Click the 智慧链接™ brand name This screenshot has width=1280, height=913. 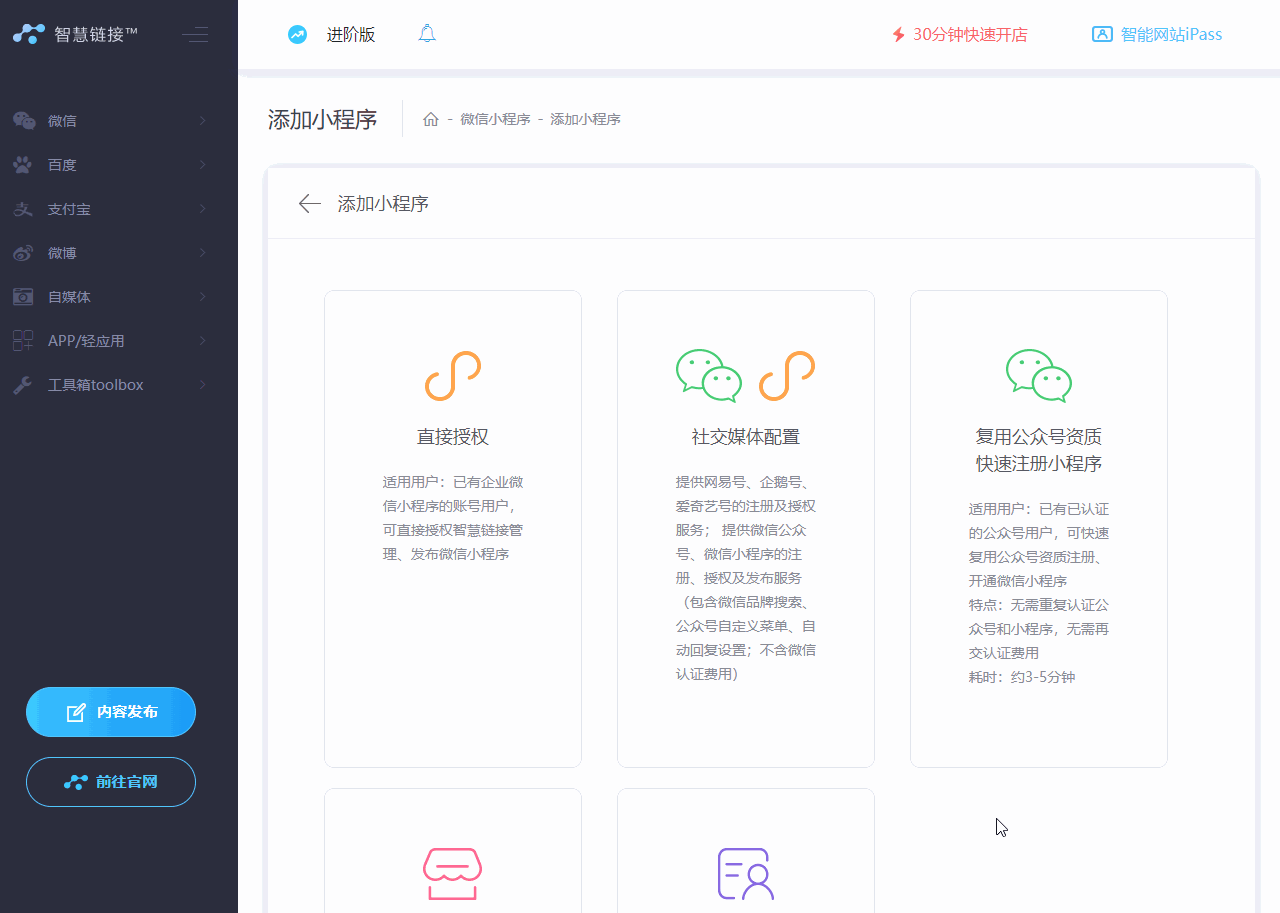coord(96,34)
